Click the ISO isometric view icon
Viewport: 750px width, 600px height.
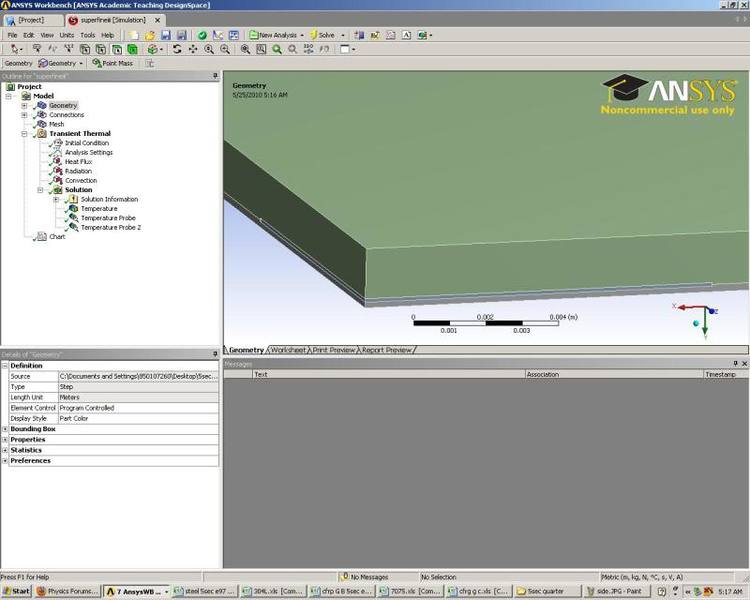click(x=309, y=49)
